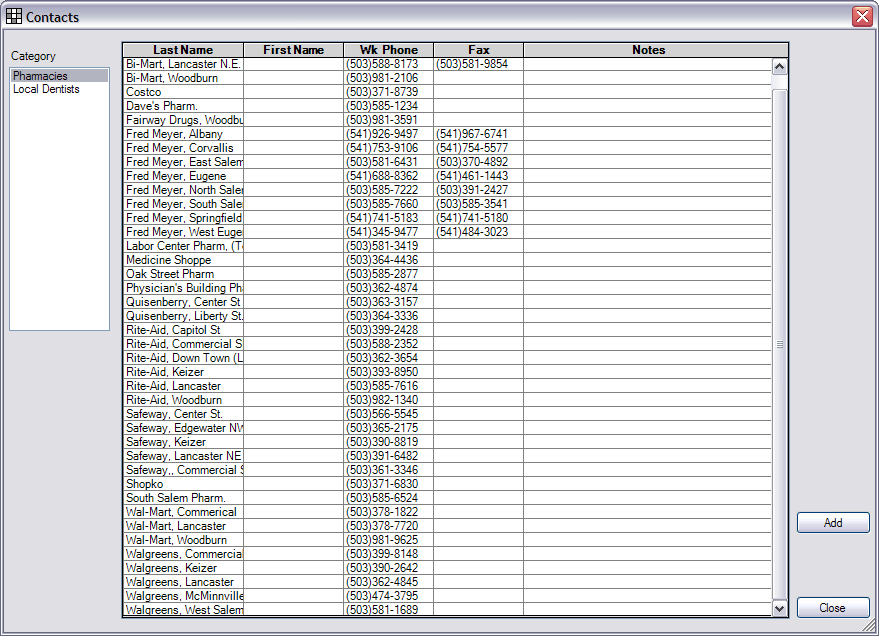Screen dimensions: 879x636
Task: Click the Wk Phone column header
Action: (x=388, y=50)
